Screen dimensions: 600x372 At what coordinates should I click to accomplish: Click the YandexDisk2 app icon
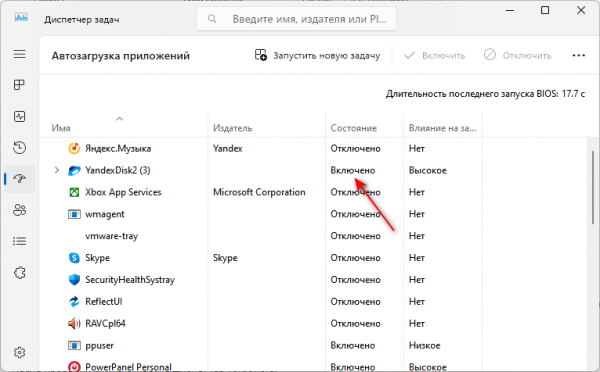click(74, 170)
